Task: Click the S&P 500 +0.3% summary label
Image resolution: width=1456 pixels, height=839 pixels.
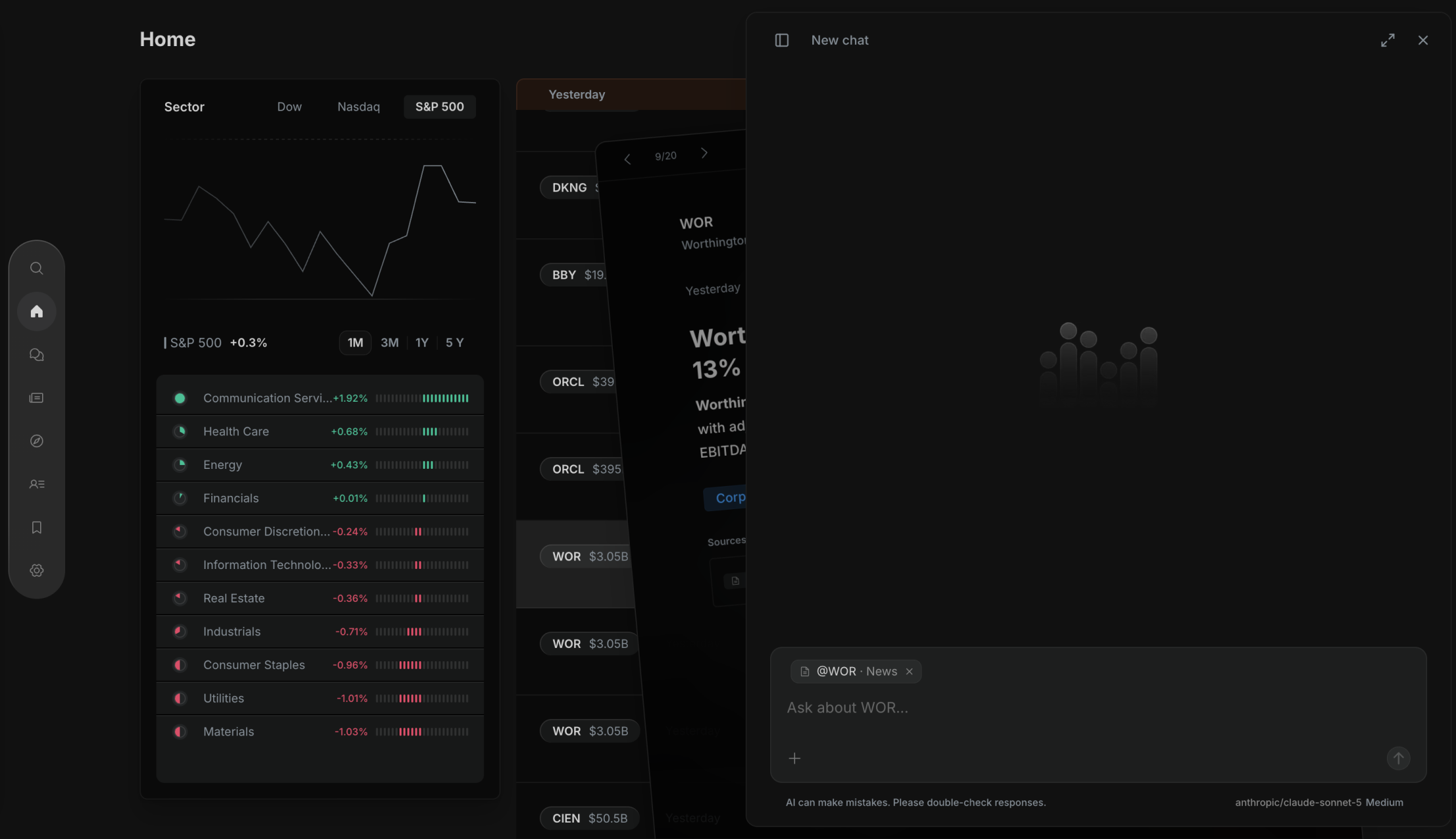Action: pyautogui.click(x=216, y=342)
